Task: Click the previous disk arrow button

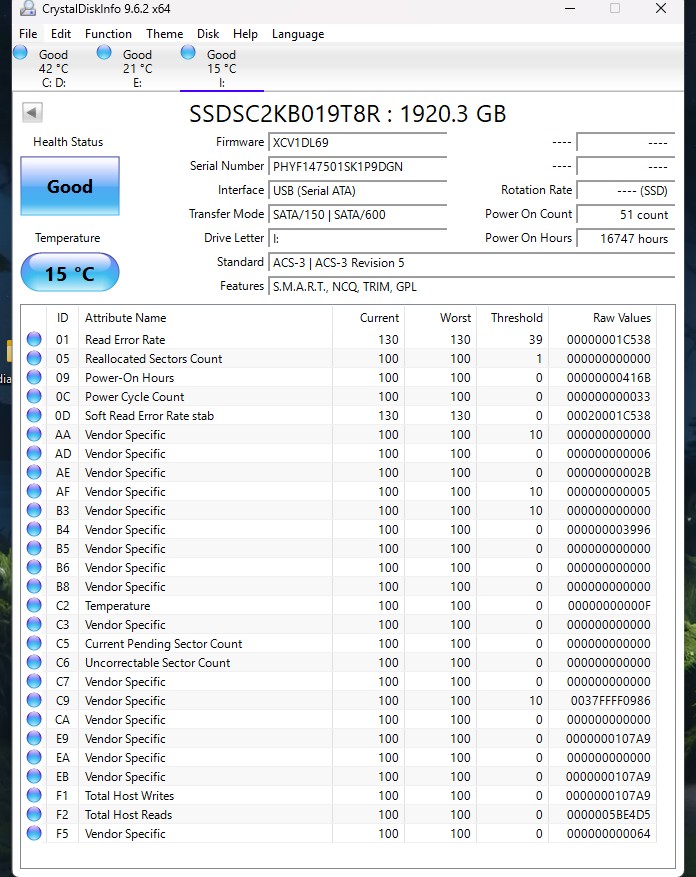Action: [x=32, y=112]
